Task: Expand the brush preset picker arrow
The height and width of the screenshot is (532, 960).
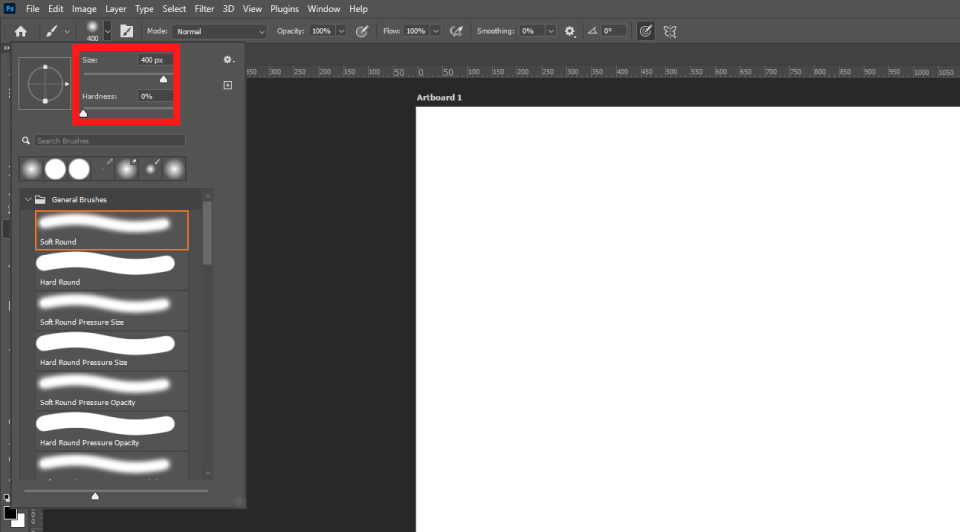Action: tap(107, 31)
